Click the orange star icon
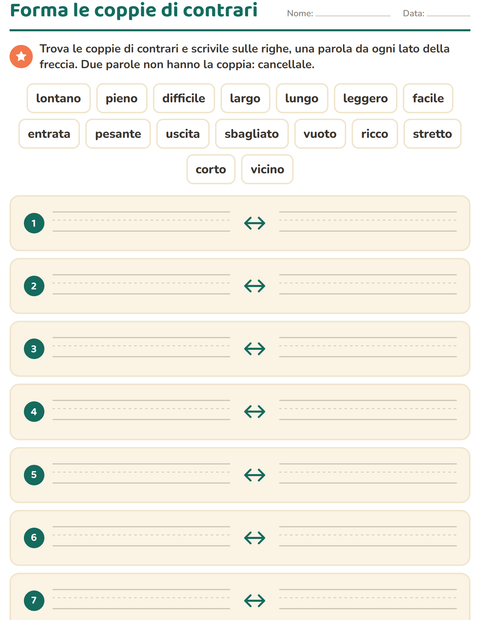The width and height of the screenshot is (480, 620). point(21,56)
